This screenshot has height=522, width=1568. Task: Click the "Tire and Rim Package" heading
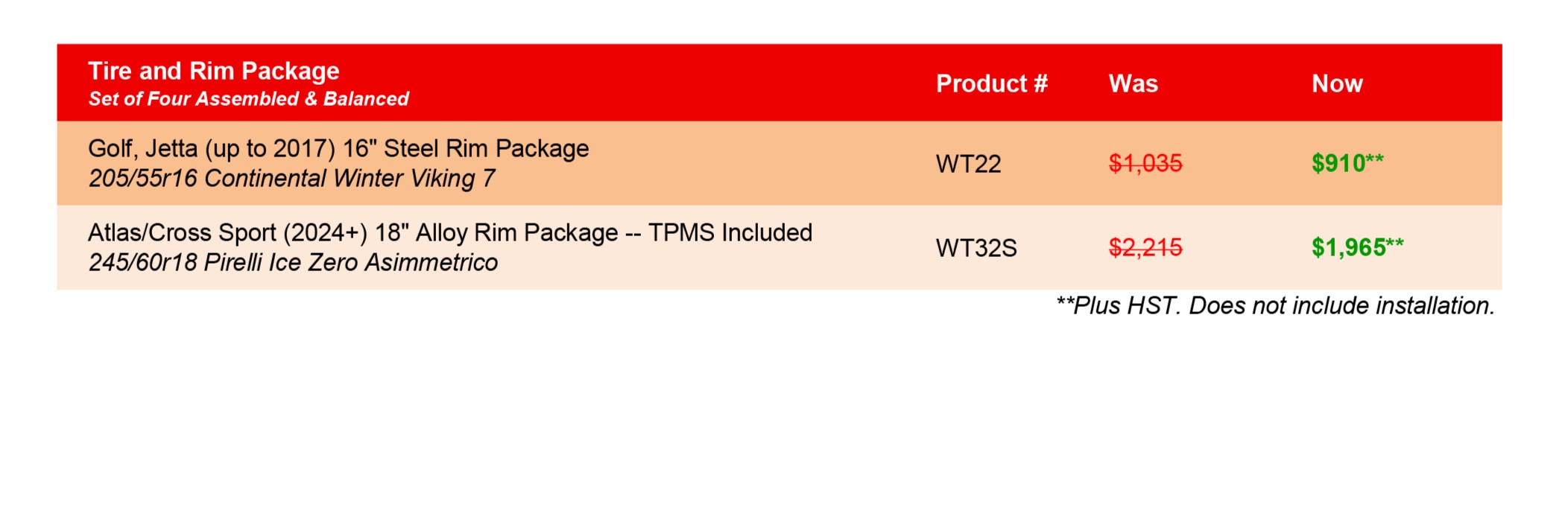[213, 71]
